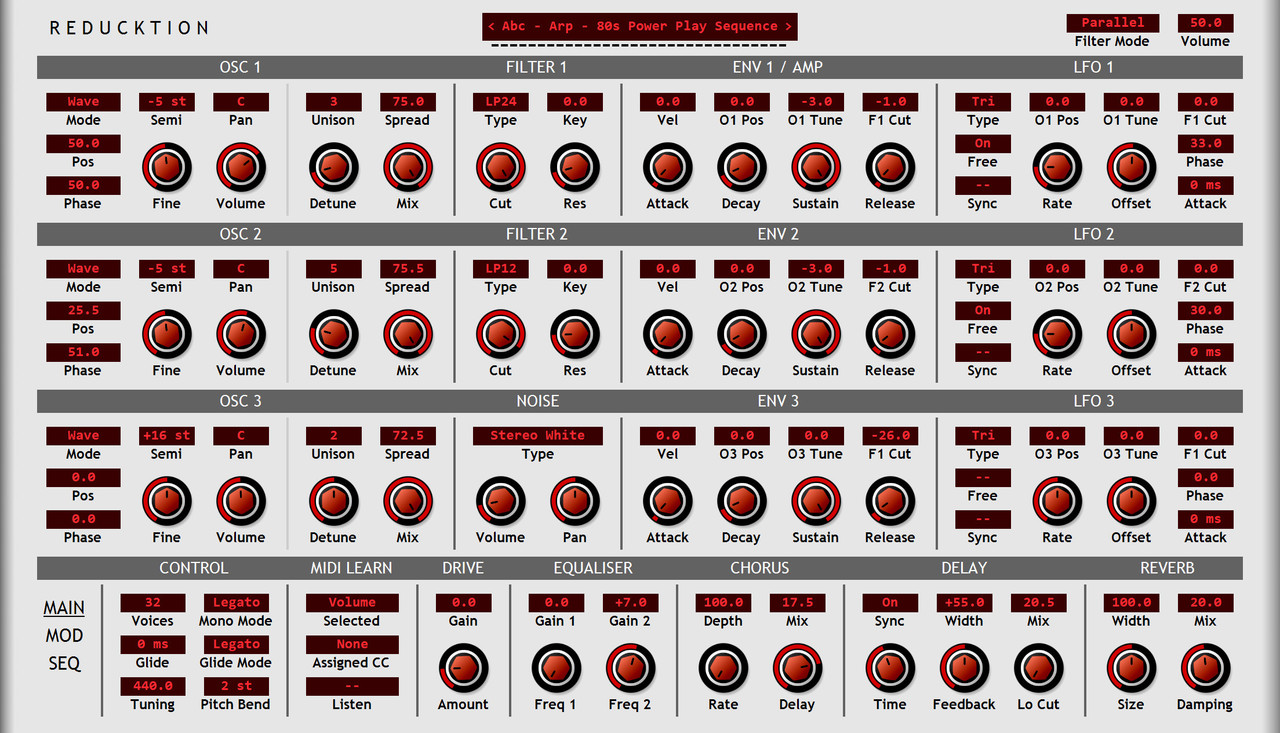
Task: Click the OSC 1 Fine knob
Action: [x=167, y=167]
